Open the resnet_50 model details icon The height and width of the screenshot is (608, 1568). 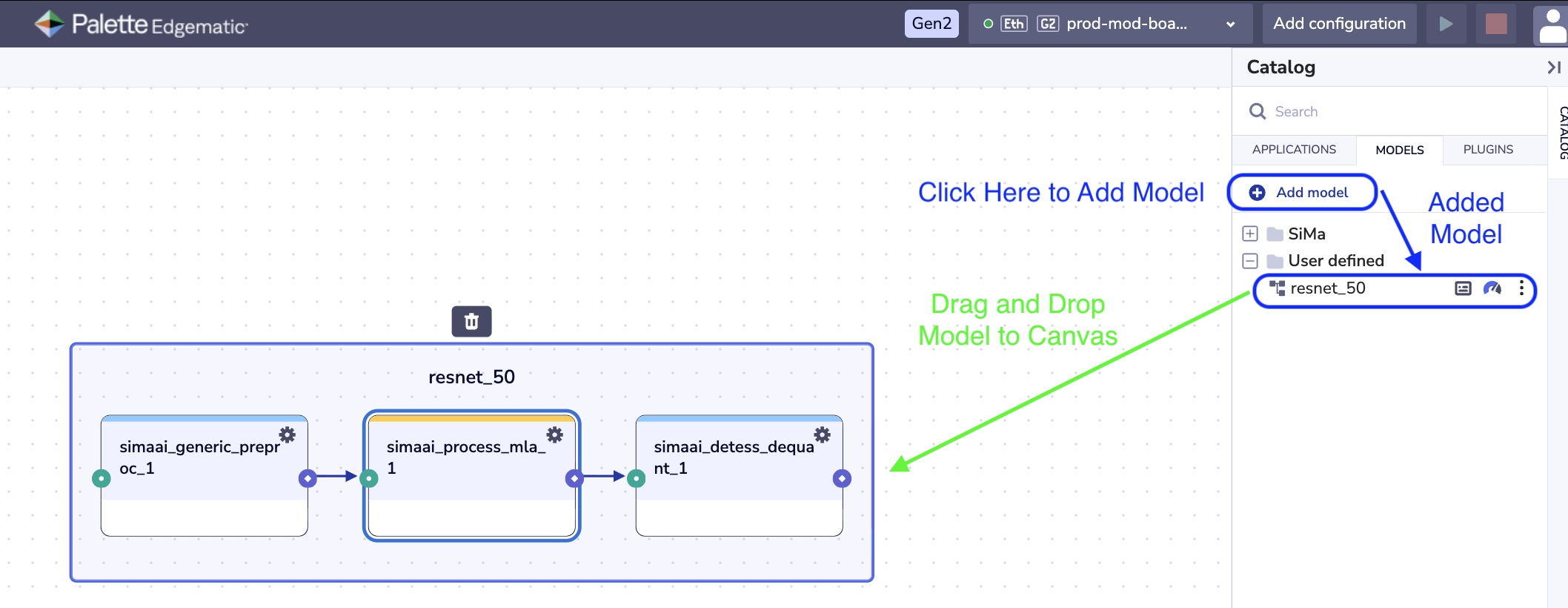click(x=1462, y=288)
